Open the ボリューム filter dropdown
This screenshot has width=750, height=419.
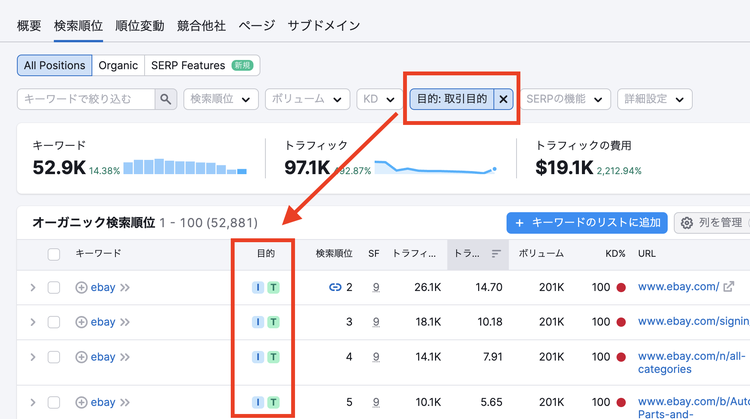pyautogui.click(x=307, y=99)
